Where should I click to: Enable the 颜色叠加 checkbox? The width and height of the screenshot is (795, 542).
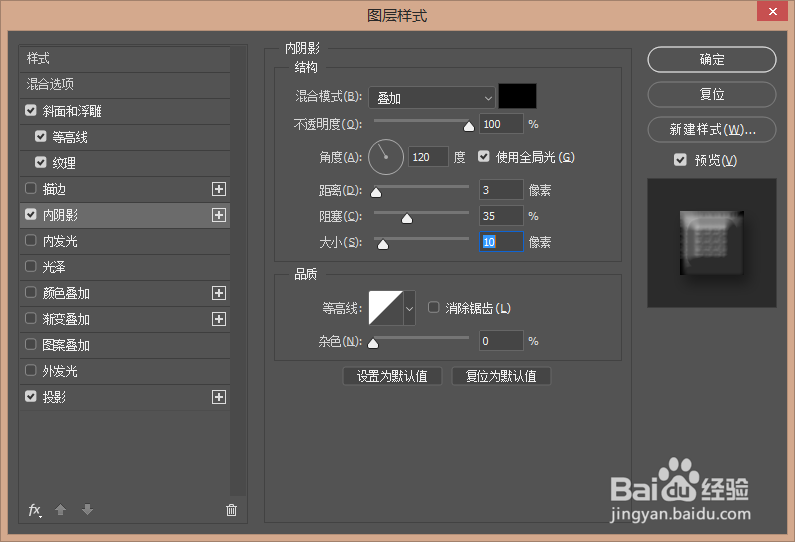point(31,293)
